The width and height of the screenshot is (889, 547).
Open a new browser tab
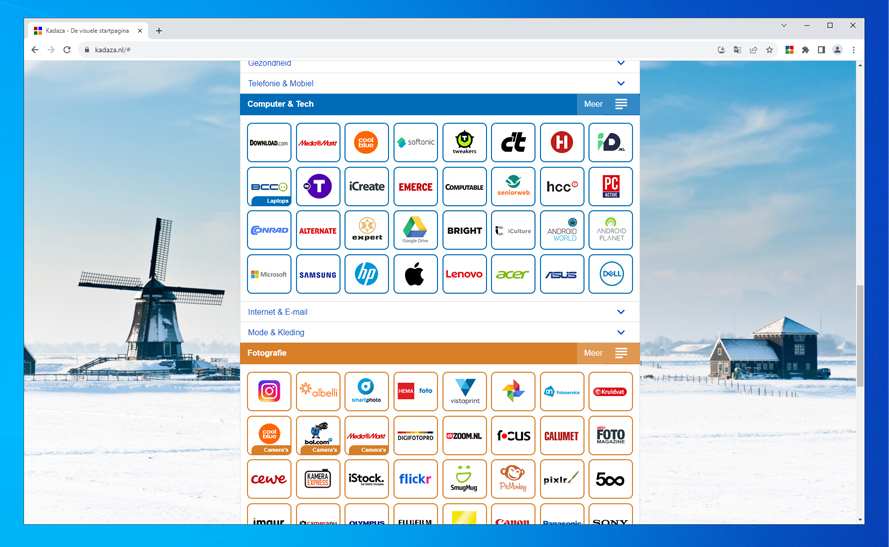[159, 31]
